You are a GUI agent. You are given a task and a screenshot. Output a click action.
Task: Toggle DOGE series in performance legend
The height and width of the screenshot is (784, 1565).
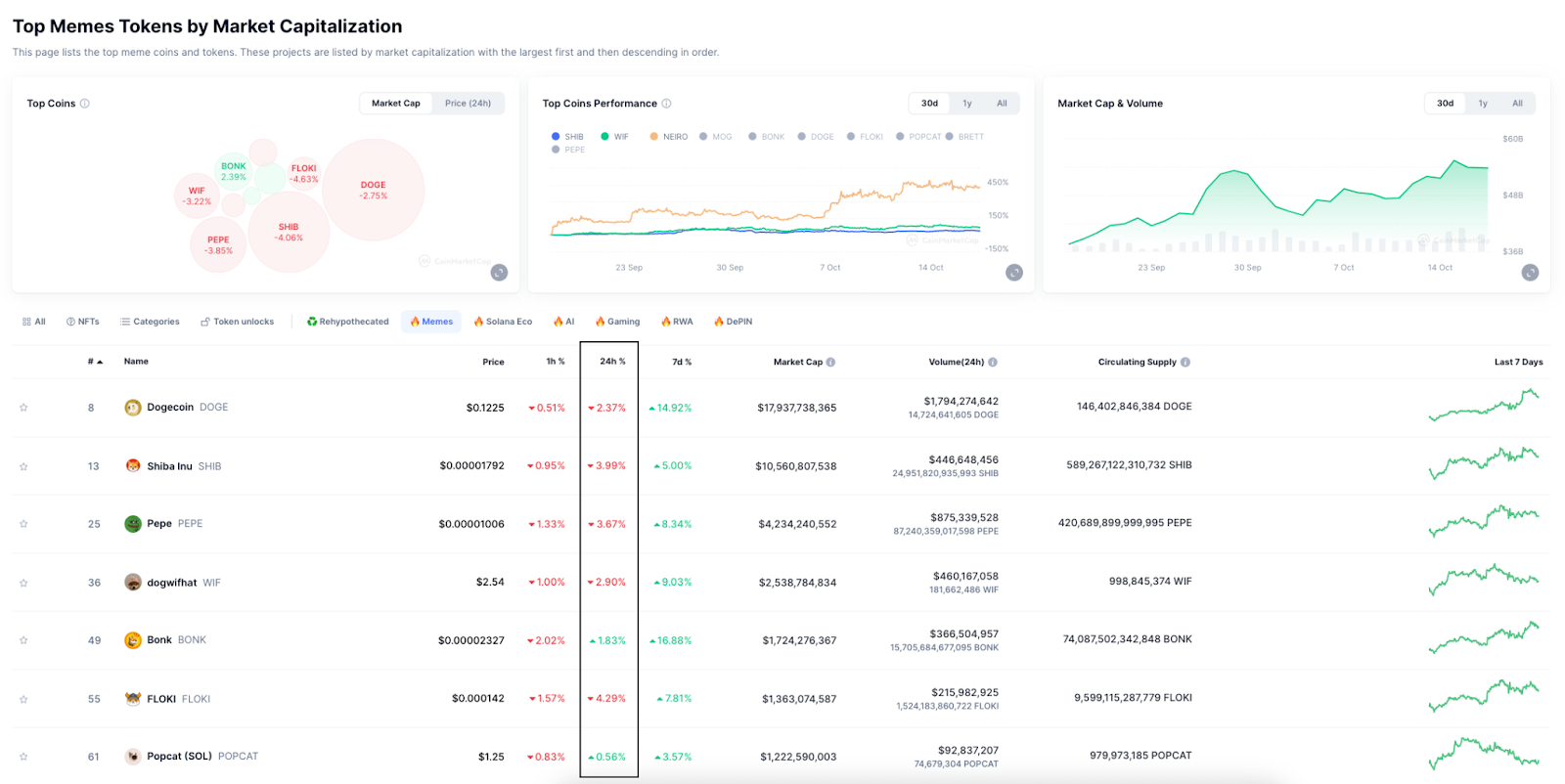(x=816, y=137)
